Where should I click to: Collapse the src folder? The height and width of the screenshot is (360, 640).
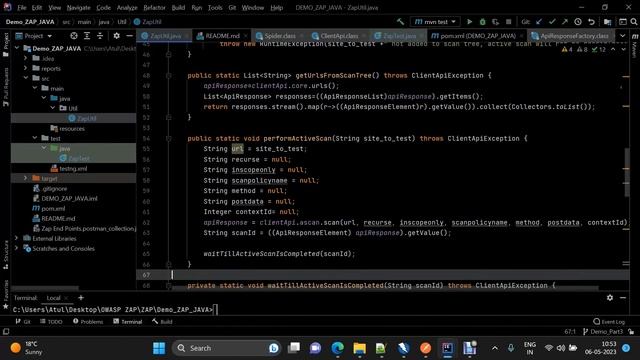26,78
